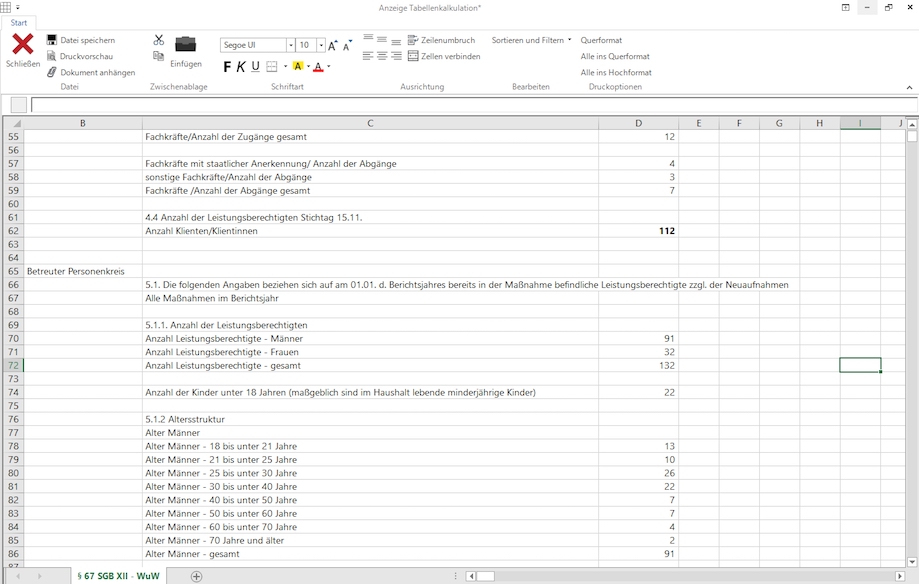The image size is (919, 584).
Task: Increase font size with larger A icon
Action: point(332,45)
